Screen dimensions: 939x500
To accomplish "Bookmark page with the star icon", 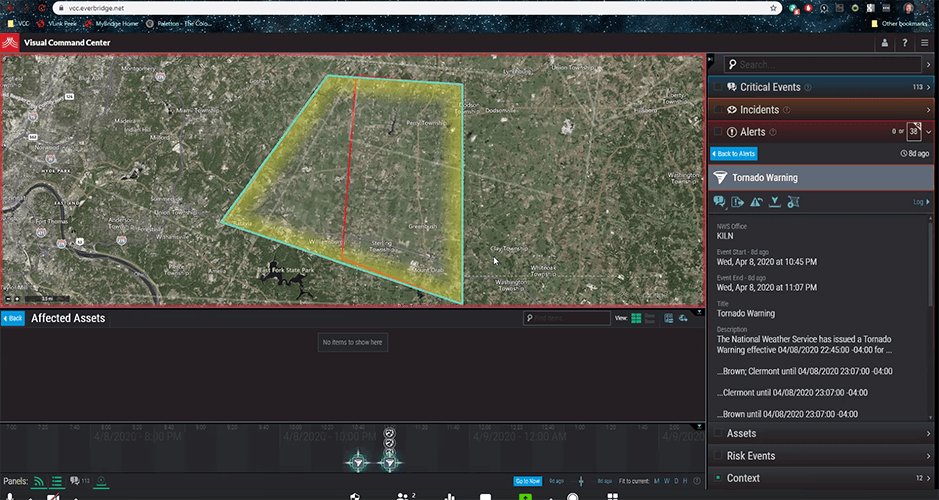I will pos(773,8).
